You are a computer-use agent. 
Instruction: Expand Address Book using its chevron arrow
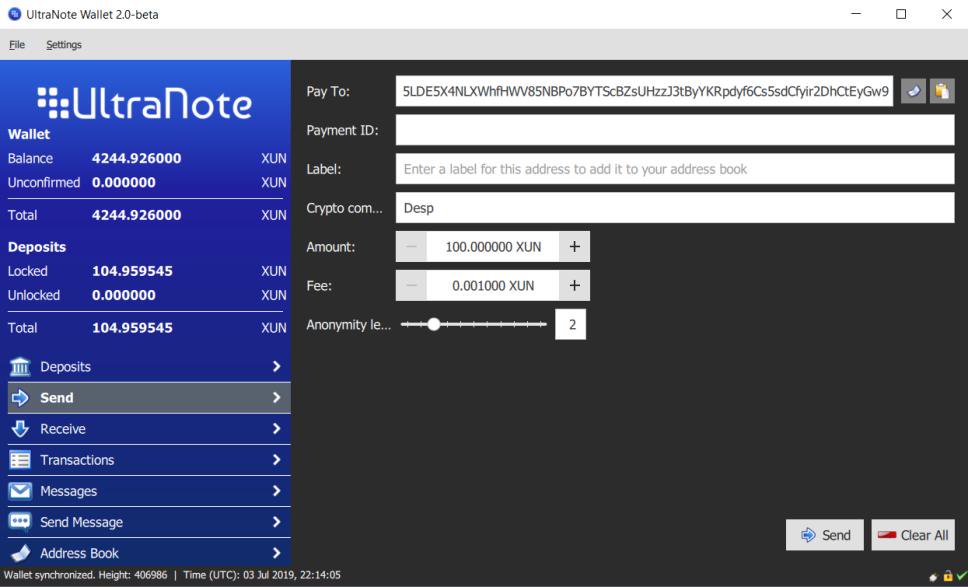pyautogui.click(x=277, y=553)
